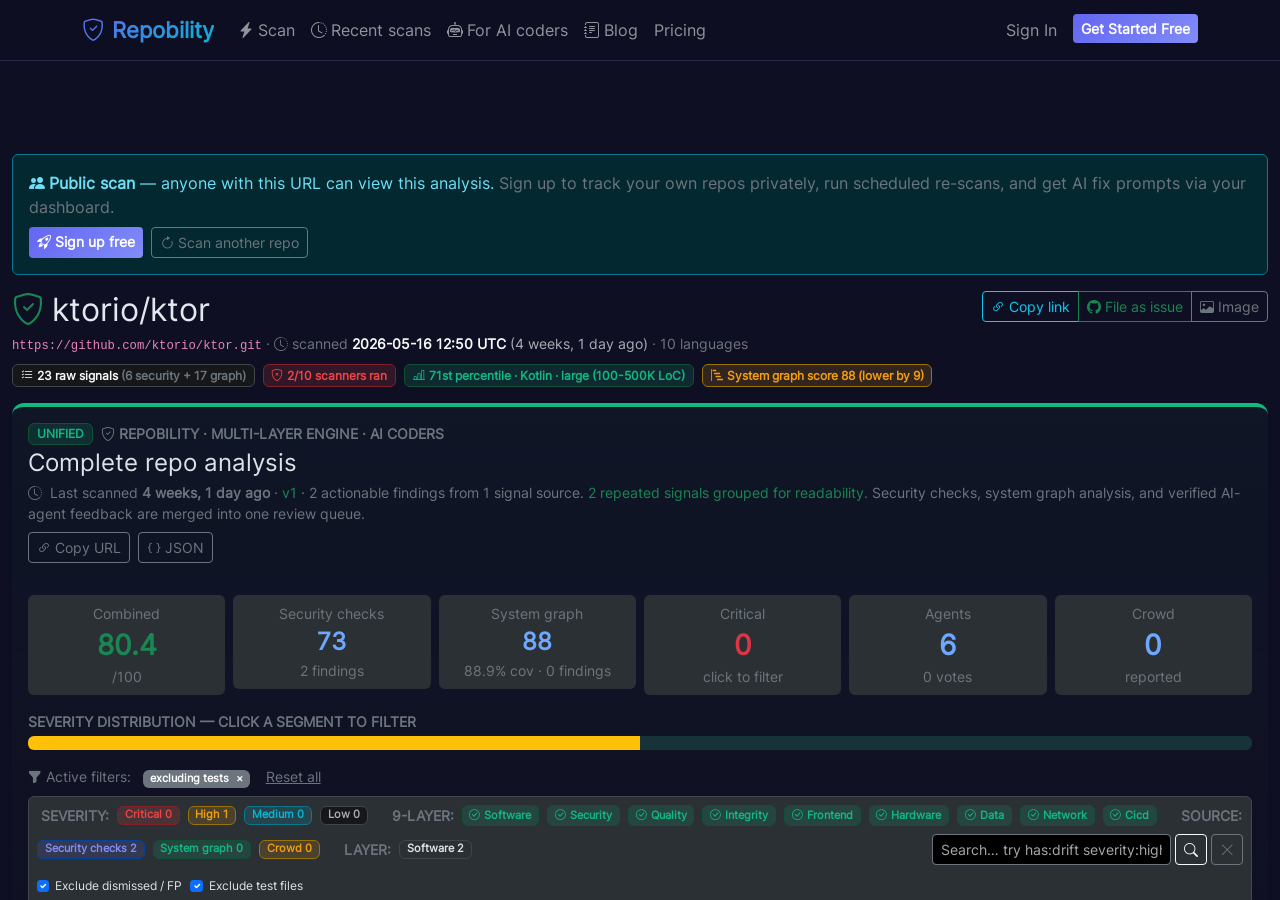Click the 2/10 scanners ran badge
Viewport: 1280px width, 900px height.
(329, 375)
